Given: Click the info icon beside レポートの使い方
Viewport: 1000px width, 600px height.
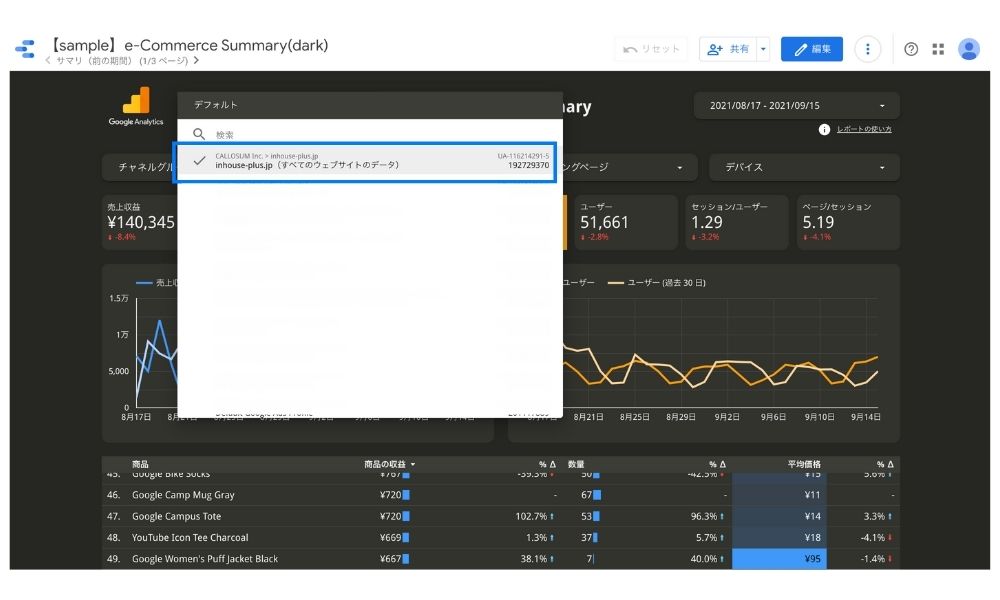Looking at the screenshot, I should coord(824,129).
